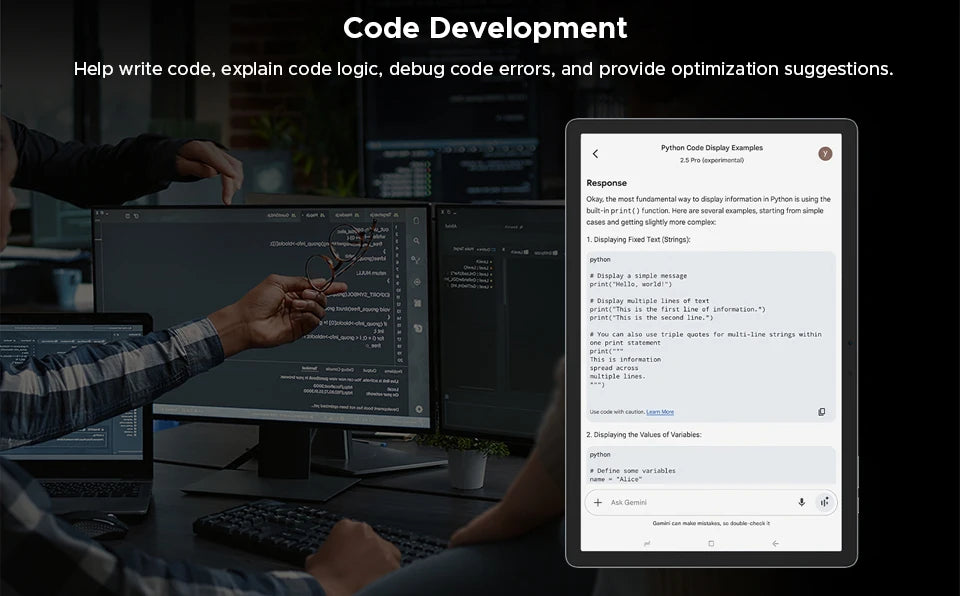Screen dimensions: 960x596
Task: Select the Response heading
Action: click(x=606, y=183)
